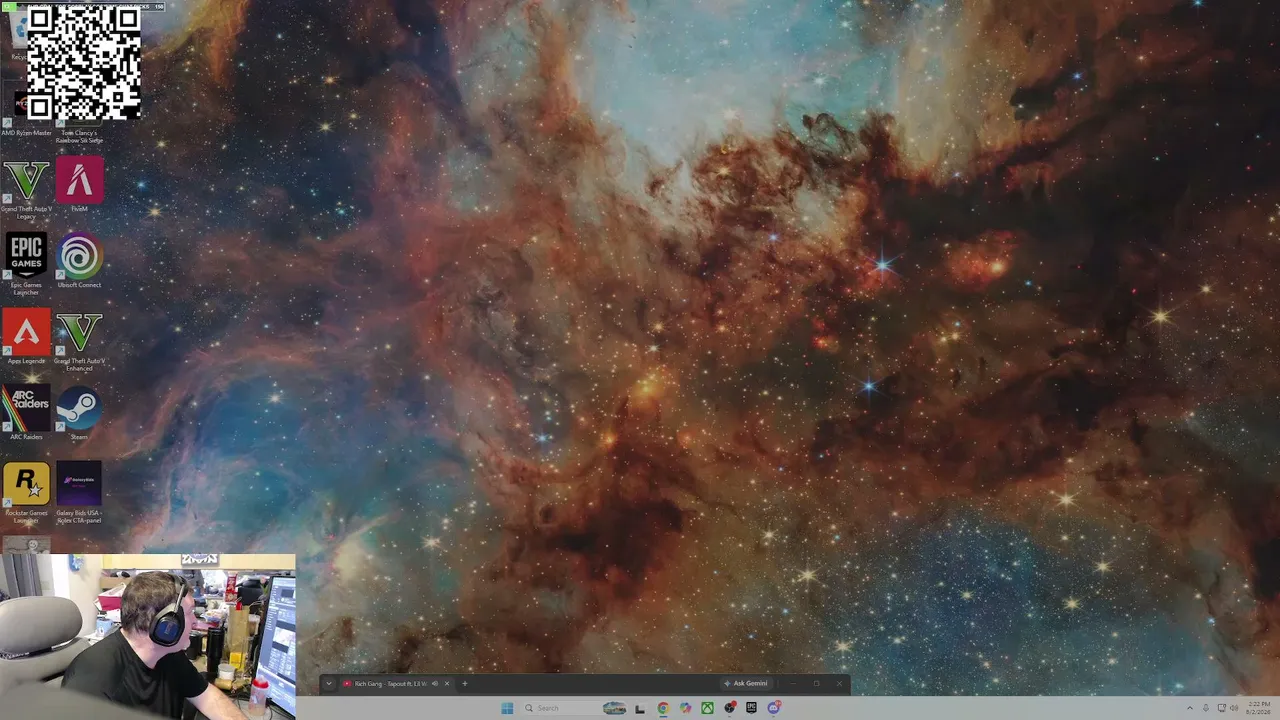This screenshot has height=720, width=1280.
Task: Open the Windows Start menu
Action: coord(507,708)
